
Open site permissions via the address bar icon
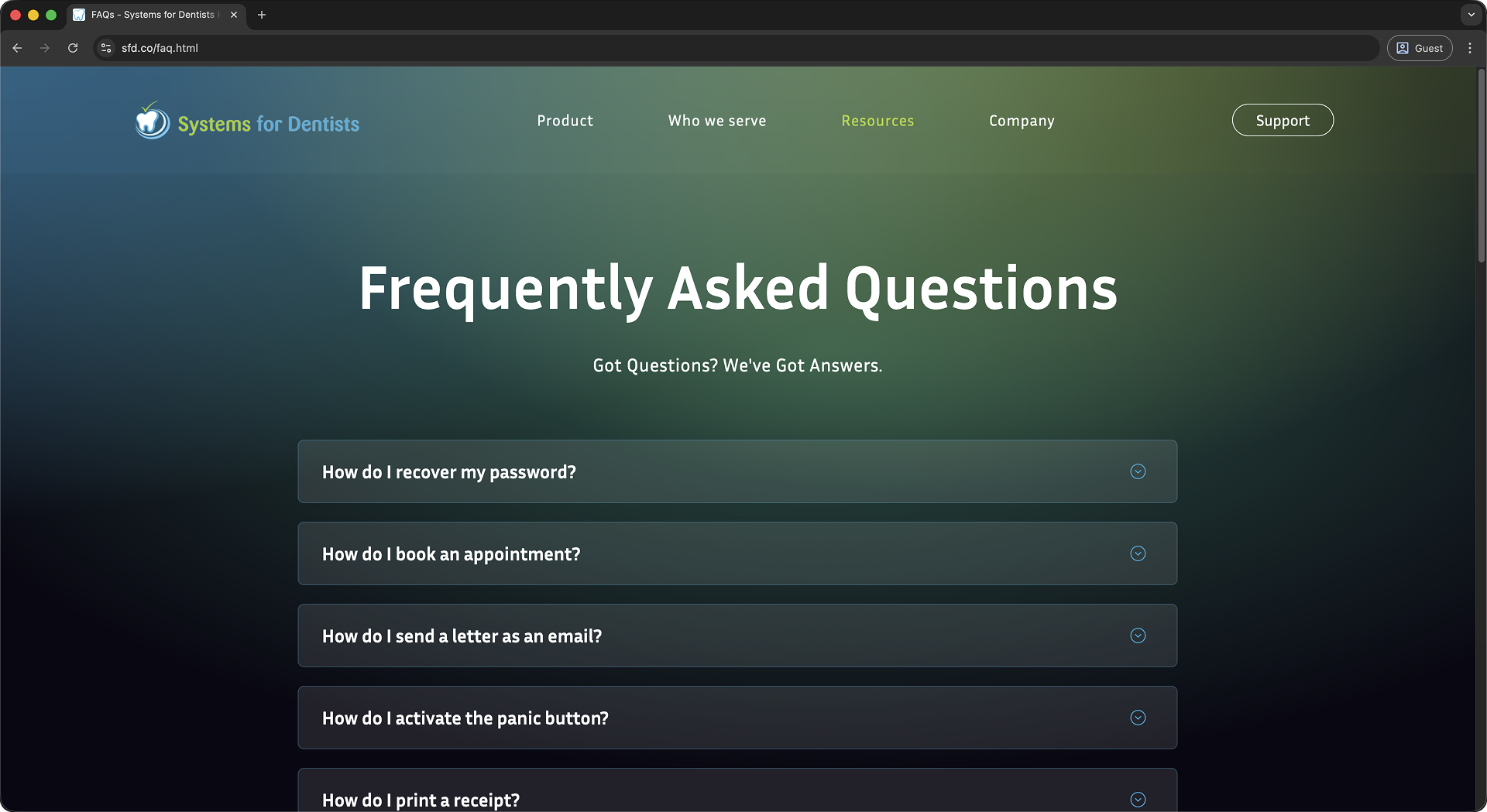click(x=105, y=48)
